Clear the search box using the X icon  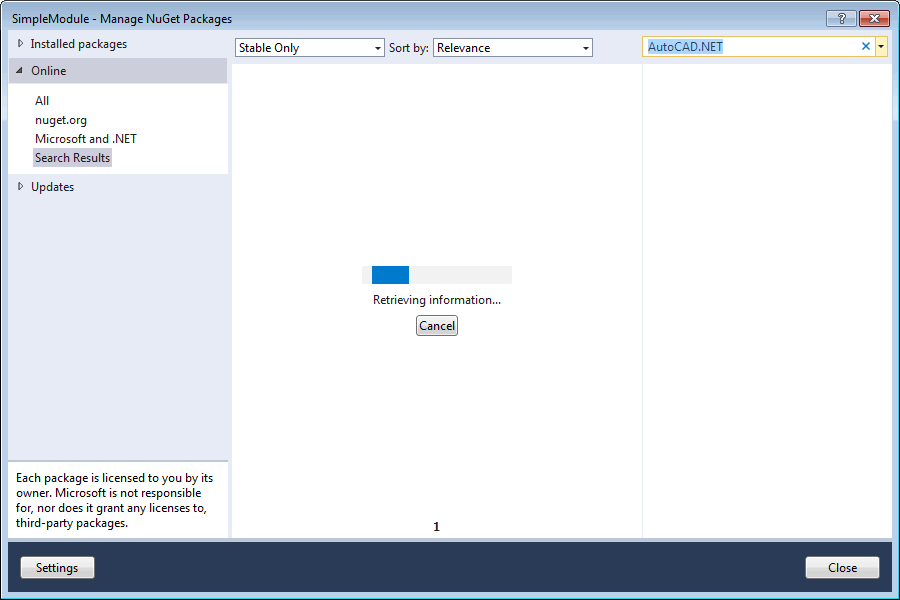865,45
